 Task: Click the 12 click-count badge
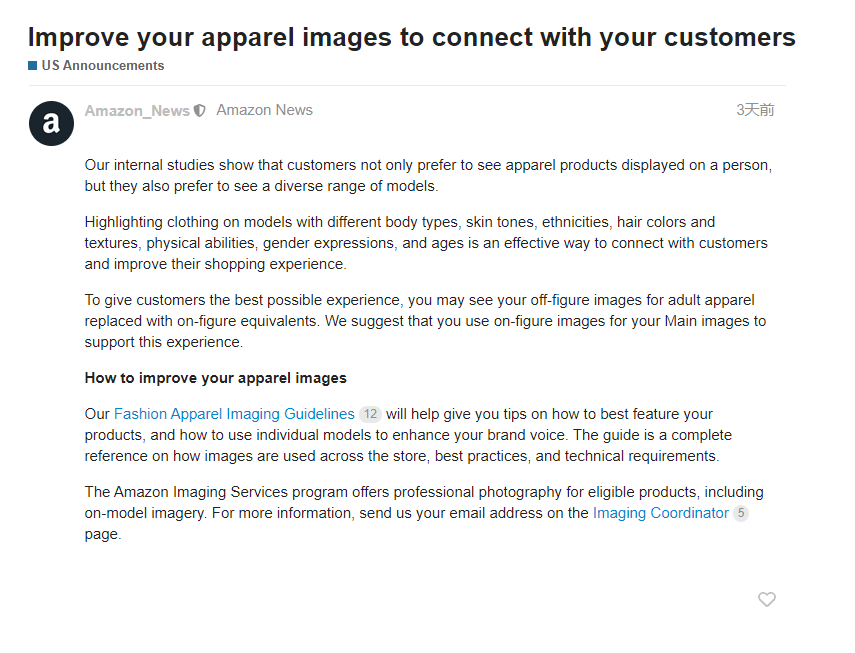tap(370, 414)
